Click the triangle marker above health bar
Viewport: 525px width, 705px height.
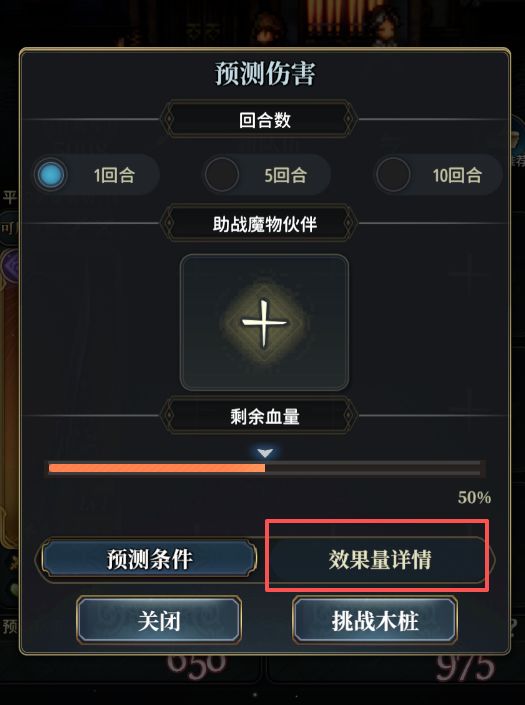pyautogui.click(x=265, y=453)
